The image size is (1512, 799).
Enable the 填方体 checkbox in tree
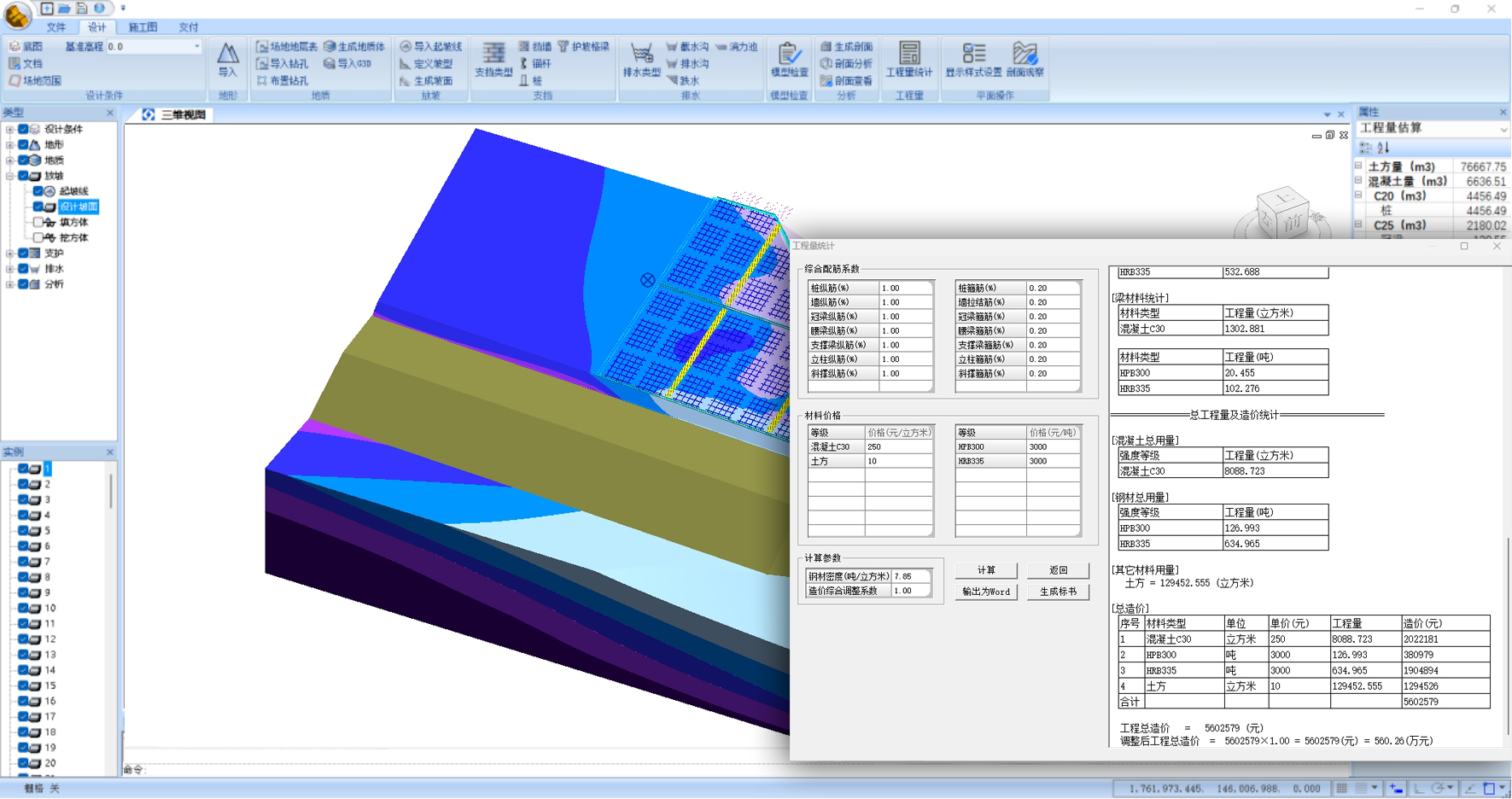pos(38,222)
